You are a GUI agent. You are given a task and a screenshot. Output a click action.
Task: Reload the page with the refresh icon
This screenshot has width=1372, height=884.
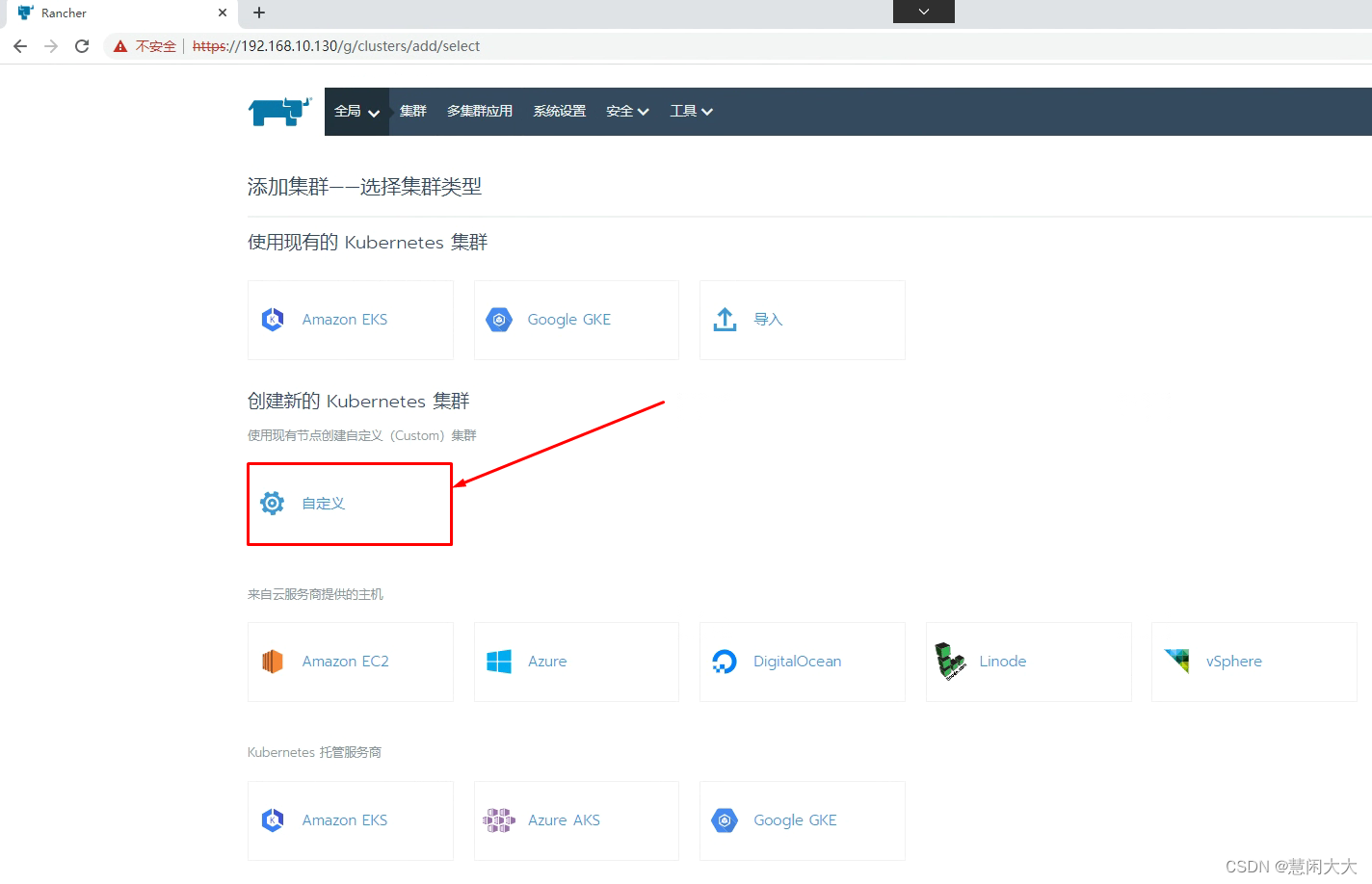pyautogui.click(x=82, y=46)
